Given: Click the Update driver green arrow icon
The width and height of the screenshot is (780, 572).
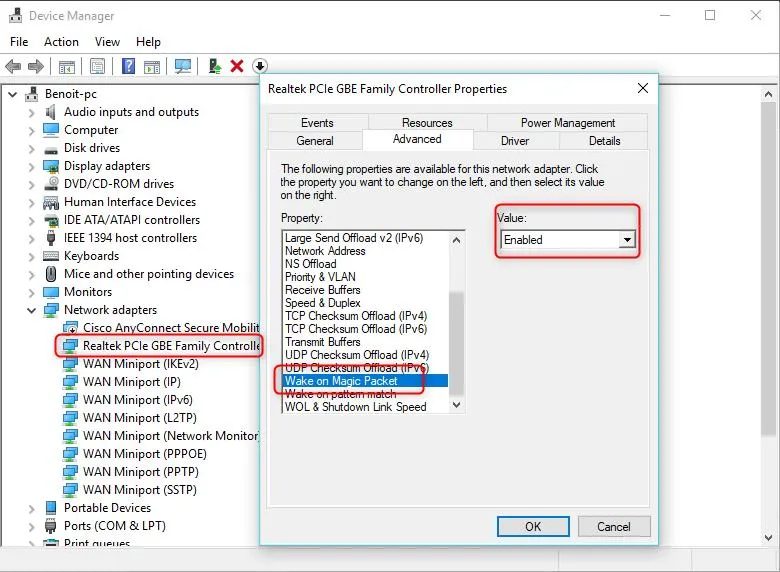Looking at the screenshot, I should point(214,66).
